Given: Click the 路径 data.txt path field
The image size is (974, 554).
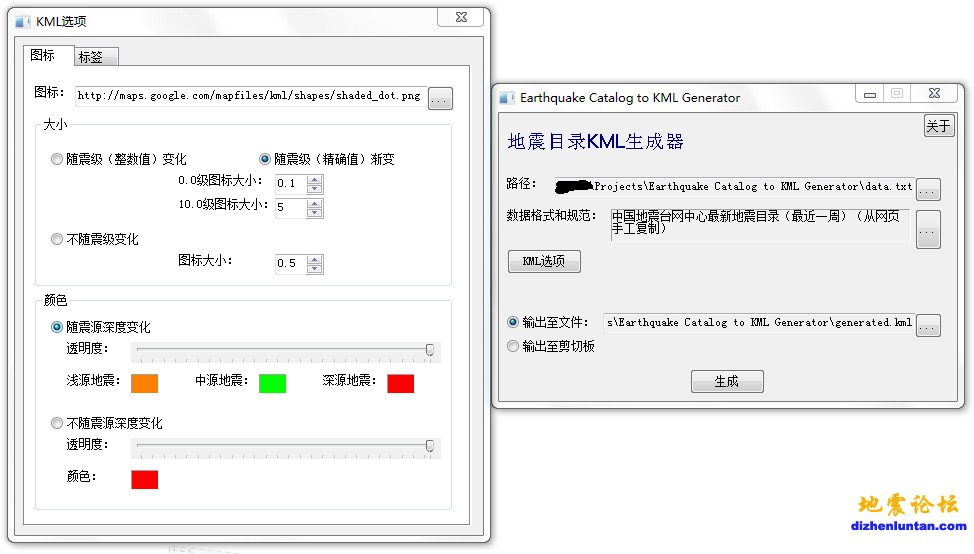Looking at the screenshot, I should point(734,186).
